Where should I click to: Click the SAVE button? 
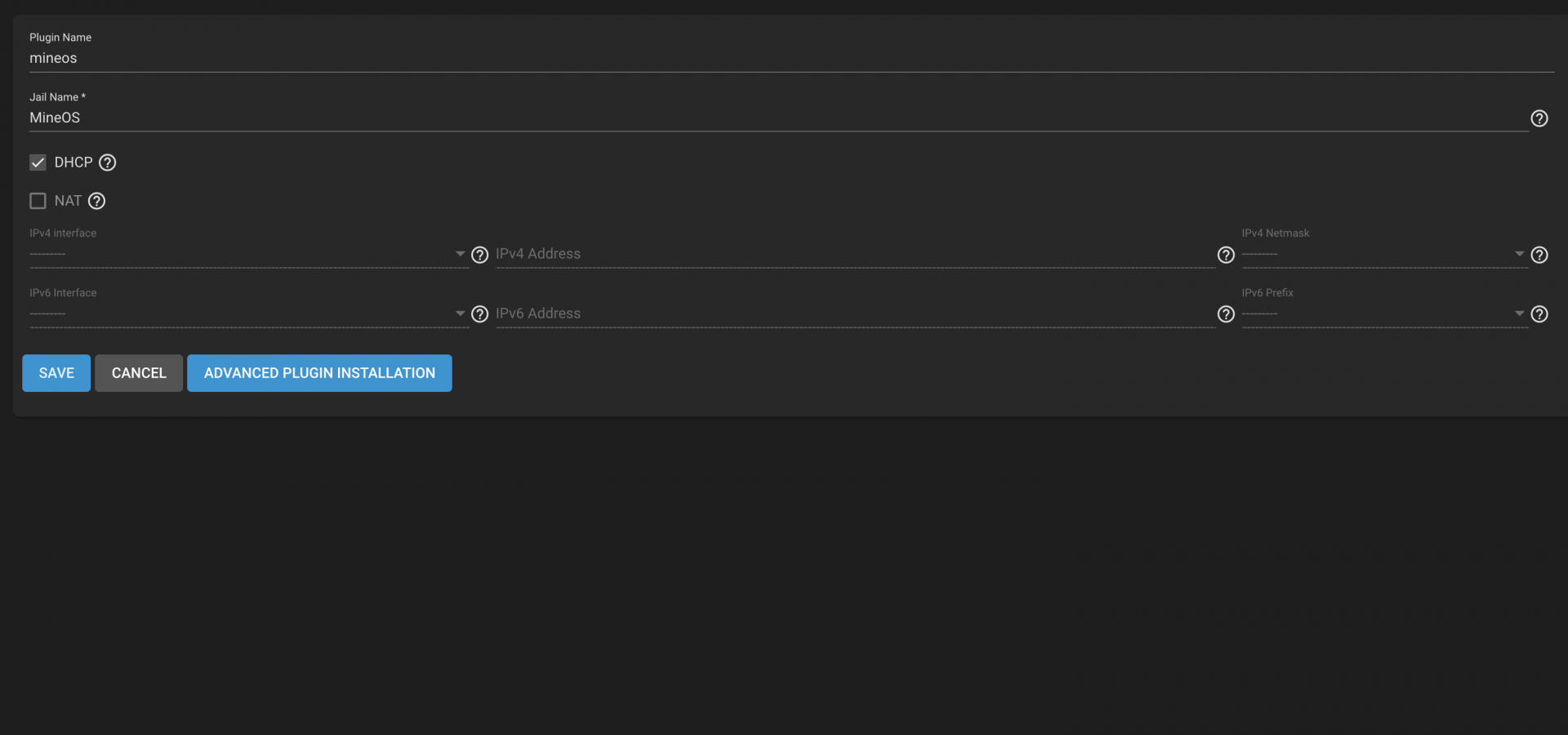[x=56, y=373]
